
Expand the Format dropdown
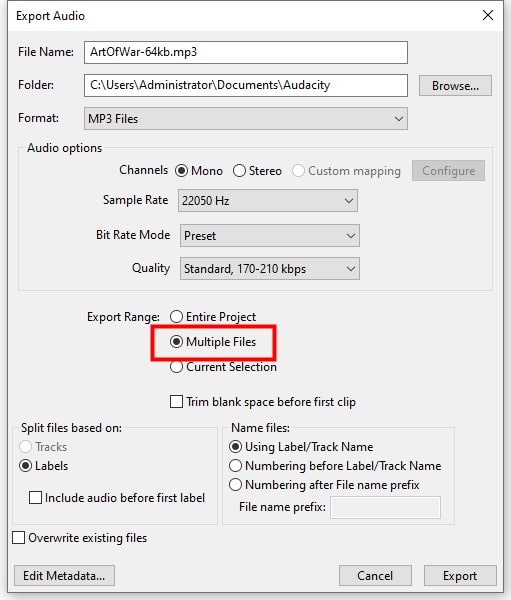click(246, 119)
